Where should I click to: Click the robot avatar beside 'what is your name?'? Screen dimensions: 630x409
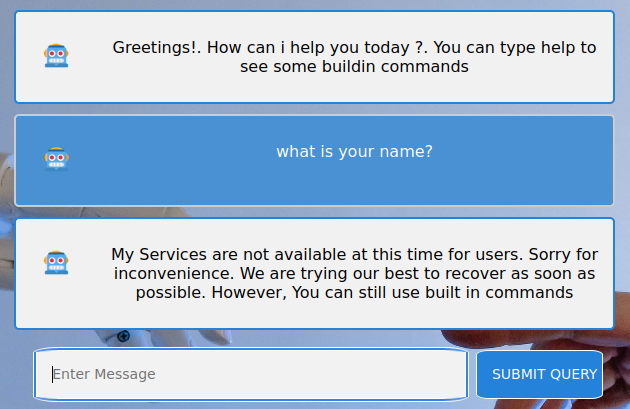(56, 159)
